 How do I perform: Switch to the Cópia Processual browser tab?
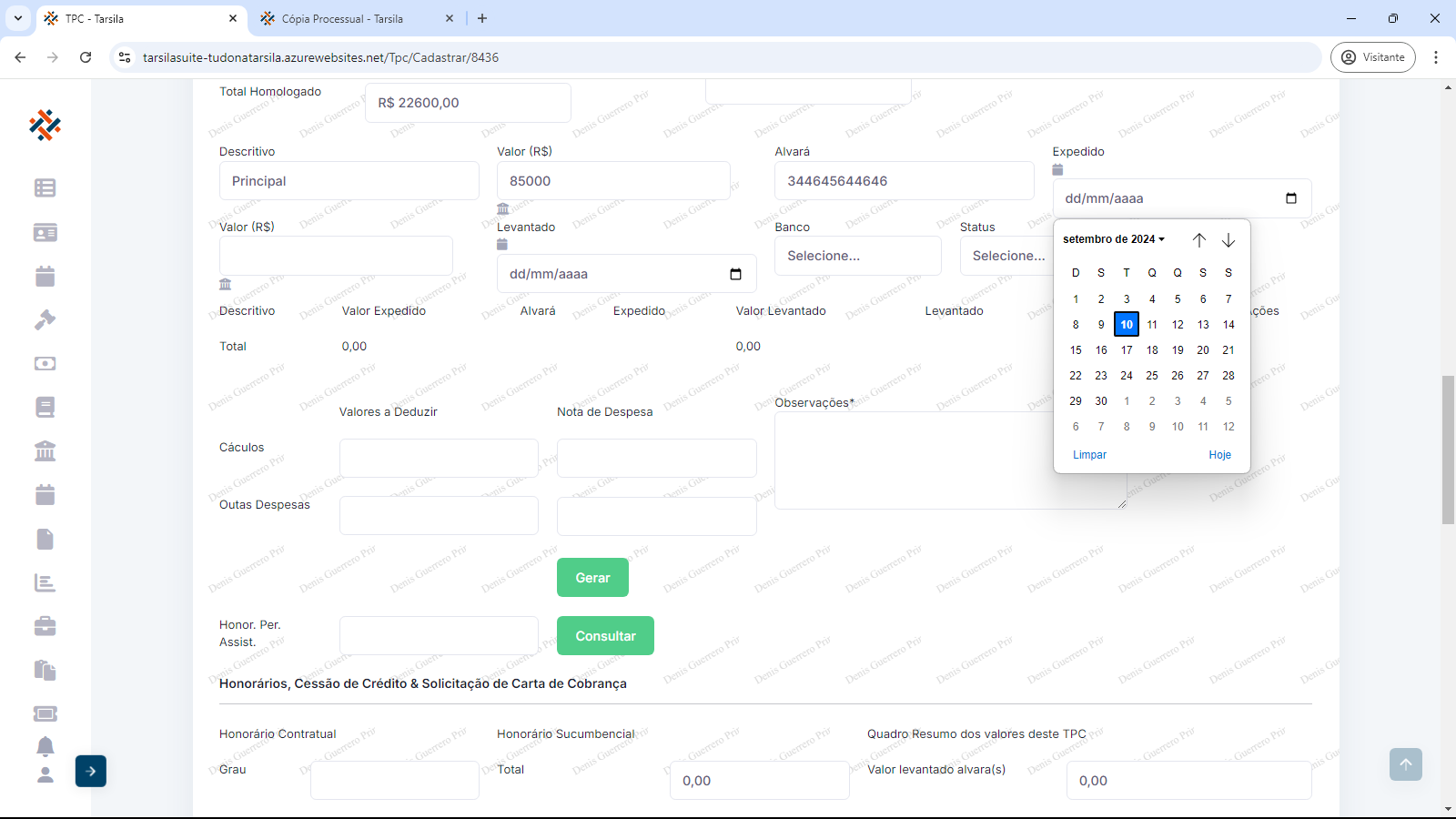(342, 18)
